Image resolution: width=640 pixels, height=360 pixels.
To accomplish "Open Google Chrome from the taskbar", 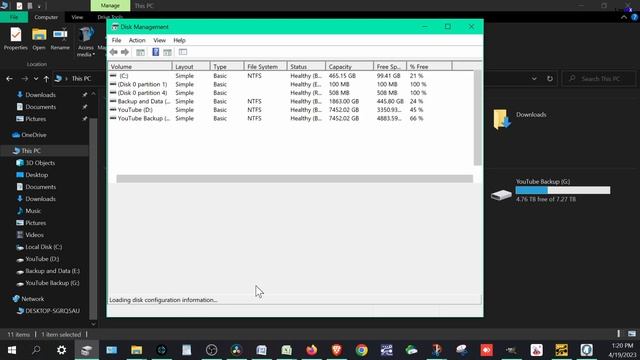I will pos(362,350).
